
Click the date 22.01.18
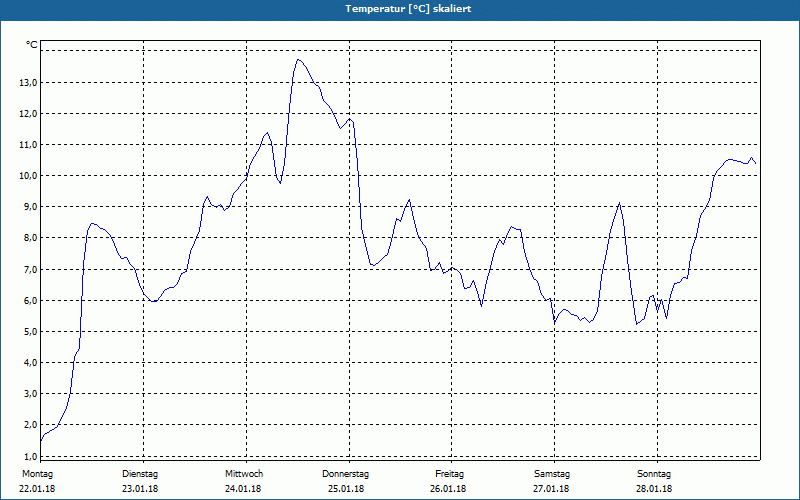tap(37, 489)
